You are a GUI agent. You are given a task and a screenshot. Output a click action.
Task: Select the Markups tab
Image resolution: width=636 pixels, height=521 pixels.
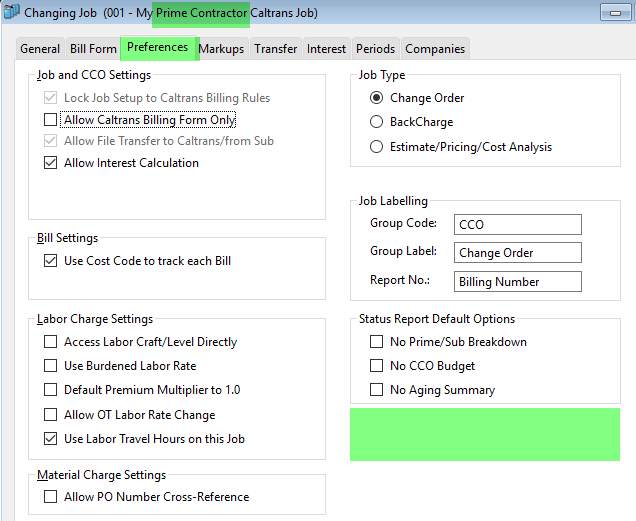click(x=221, y=49)
